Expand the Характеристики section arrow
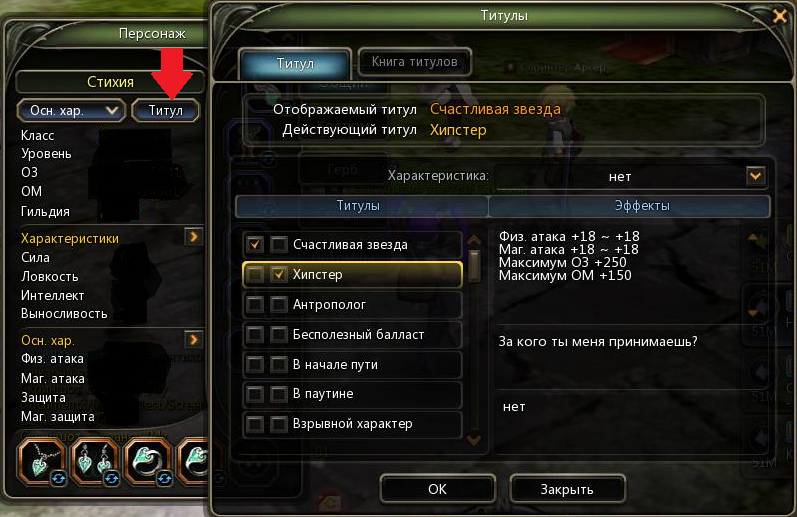Screen dimensions: 797x517 coord(194,237)
